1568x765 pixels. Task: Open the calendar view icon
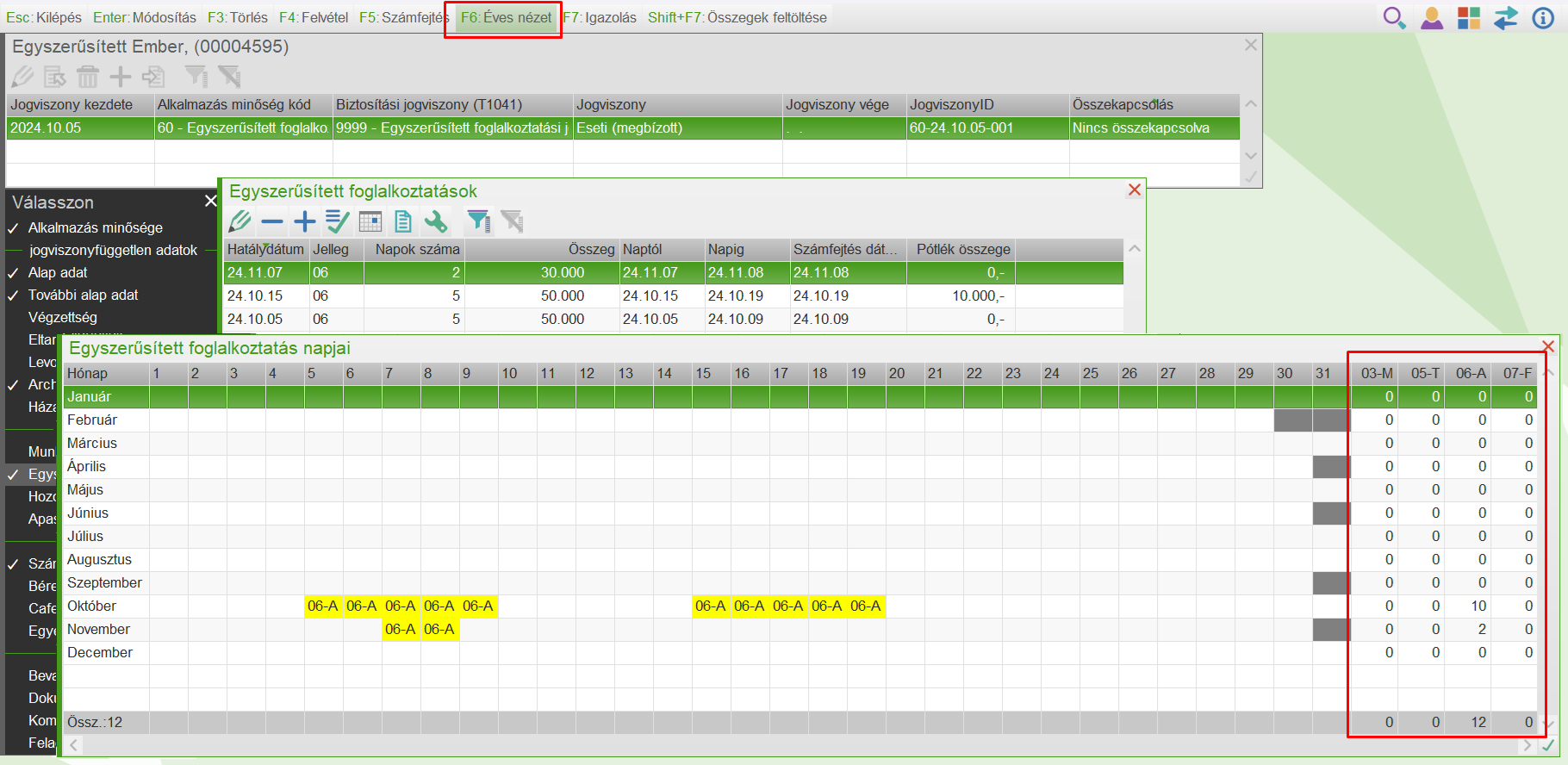tap(370, 222)
